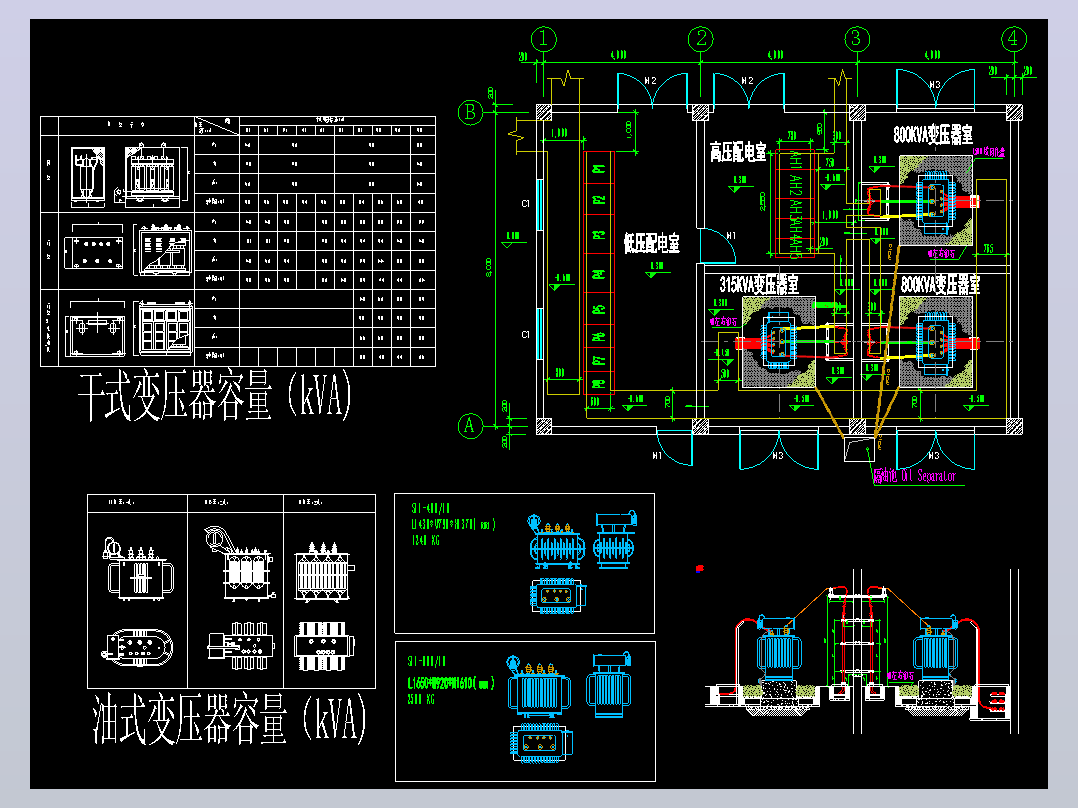Select middle-column plan view in oil transformer table
Image resolution: width=1078 pixels, height=808 pixels.
point(241,646)
